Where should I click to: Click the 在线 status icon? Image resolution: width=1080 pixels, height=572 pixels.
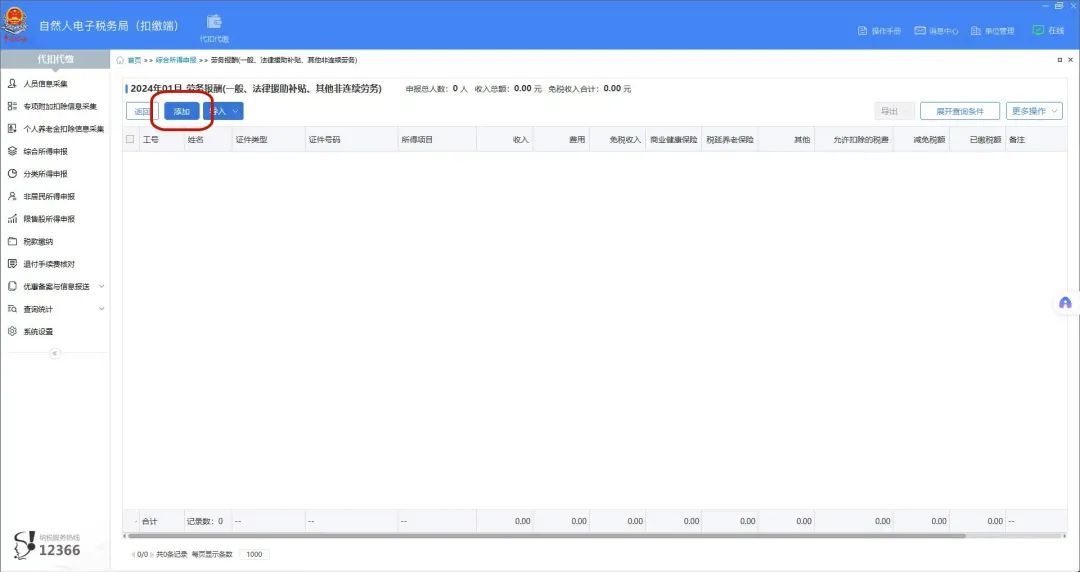tap(1038, 30)
